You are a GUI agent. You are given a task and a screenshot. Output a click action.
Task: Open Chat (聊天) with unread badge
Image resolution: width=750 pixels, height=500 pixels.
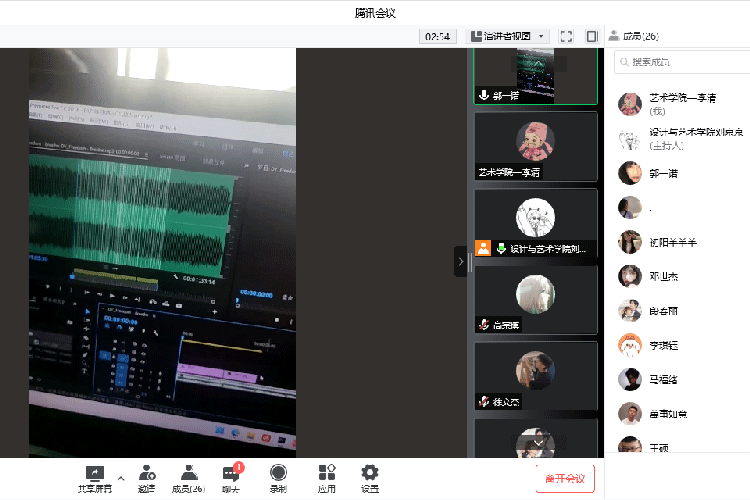tap(231, 477)
